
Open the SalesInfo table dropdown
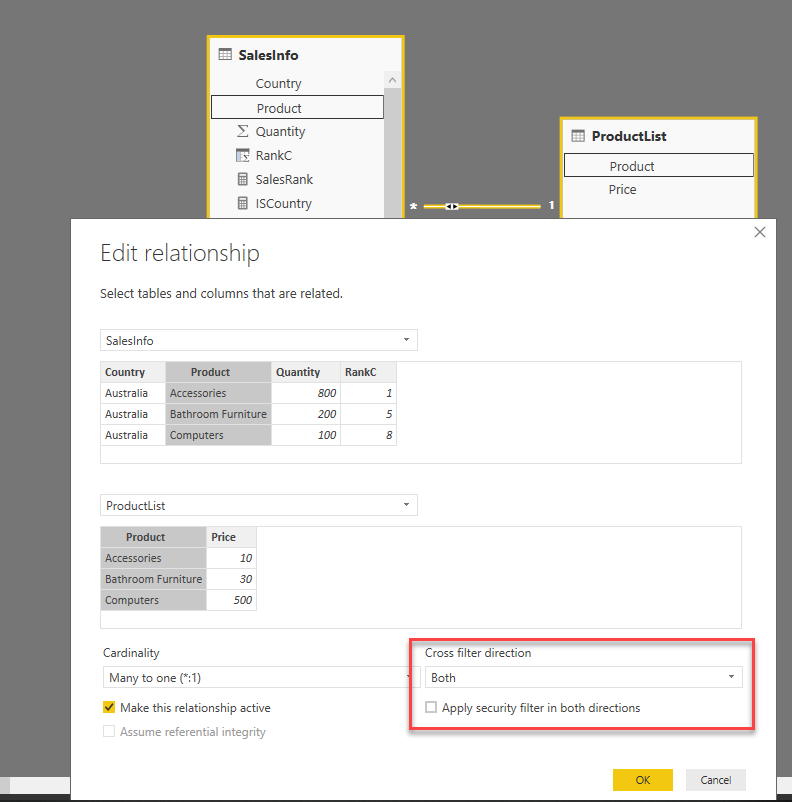coord(259,340)
